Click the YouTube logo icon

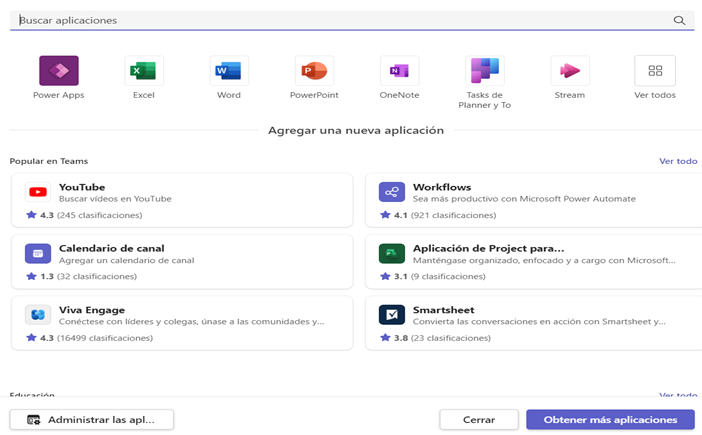[38, 192]
